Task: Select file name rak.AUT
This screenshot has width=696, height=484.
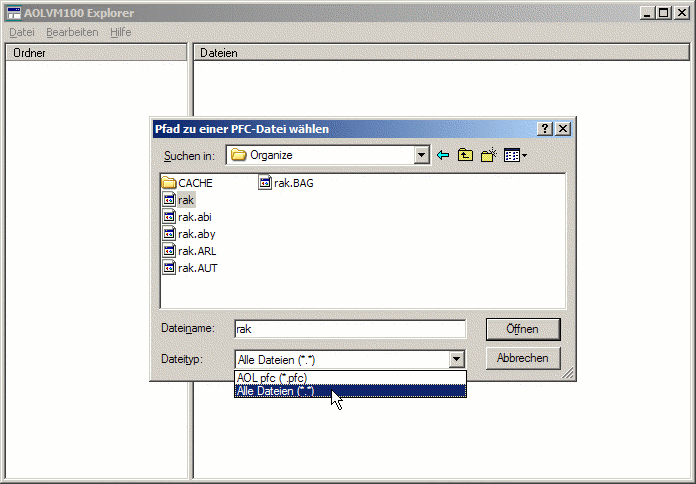Action: click(x=198, y=268)
